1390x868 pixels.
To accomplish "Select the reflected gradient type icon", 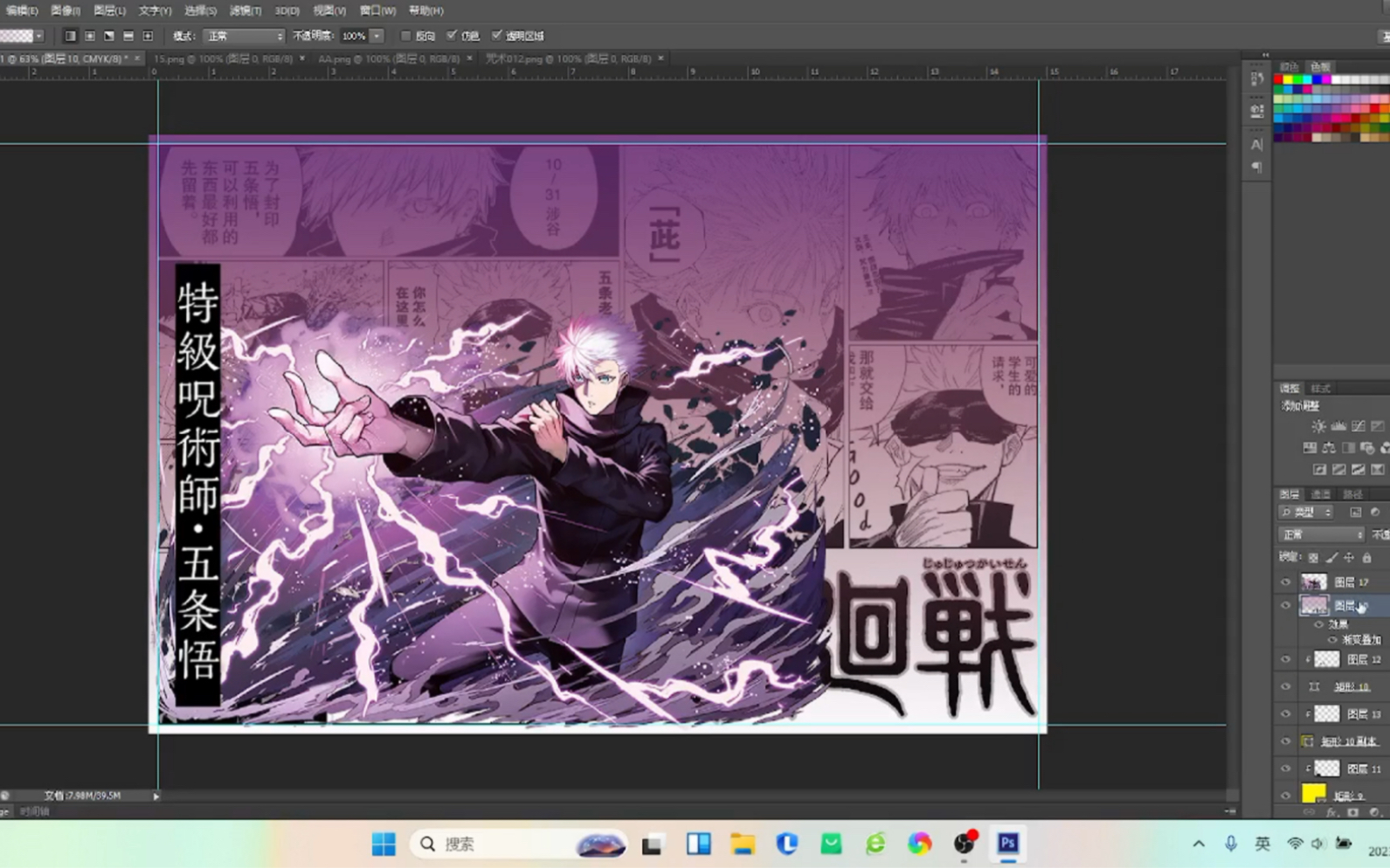I will click(x=128, y=36).
